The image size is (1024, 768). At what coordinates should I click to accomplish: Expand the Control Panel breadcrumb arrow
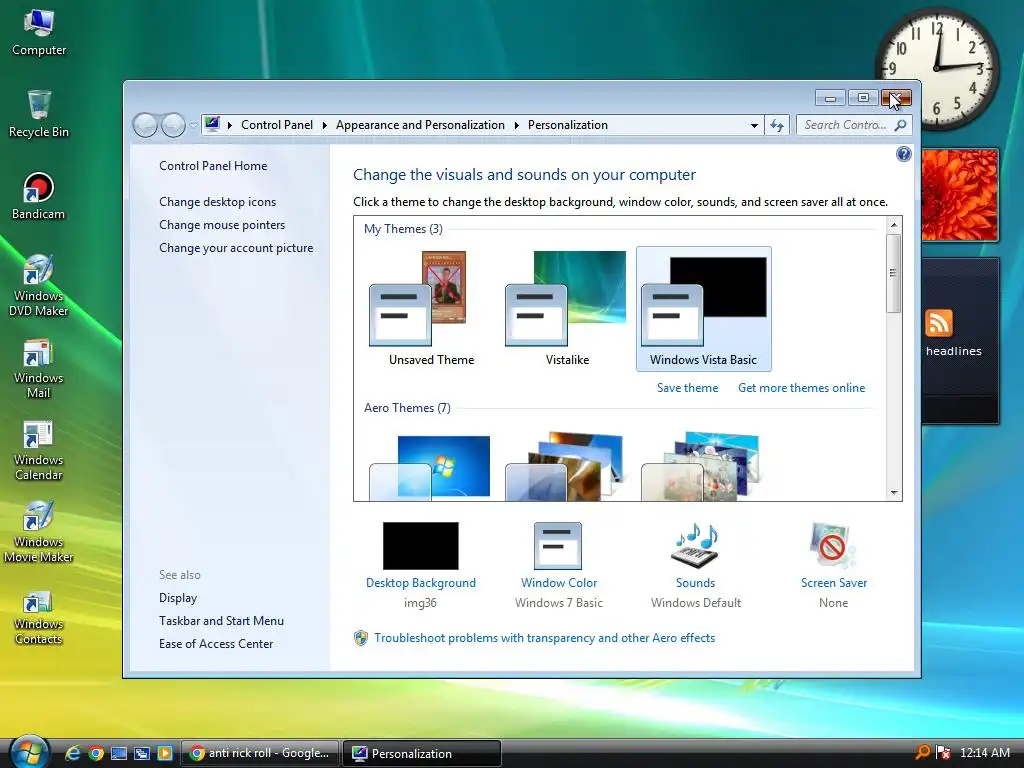(324, 125)
